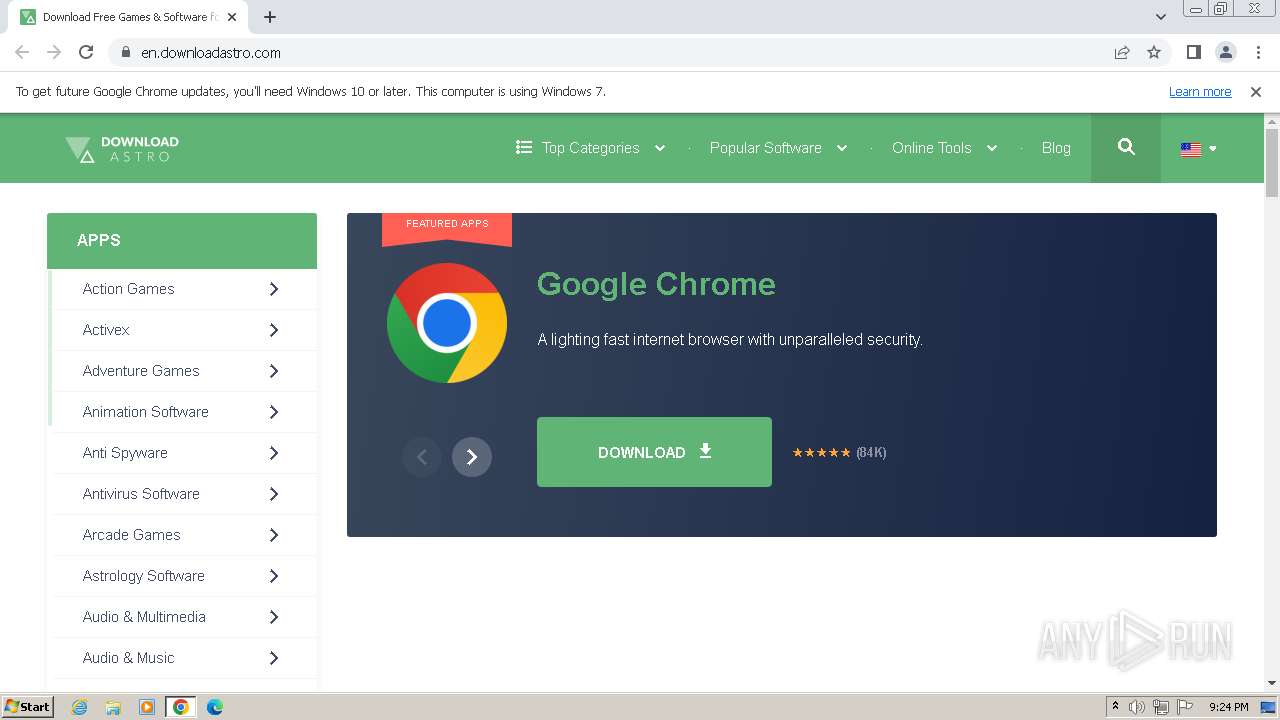The width and height of the screenshot is (1280, 720).
Task: Open the Blog page
Action: [1056, 148]
